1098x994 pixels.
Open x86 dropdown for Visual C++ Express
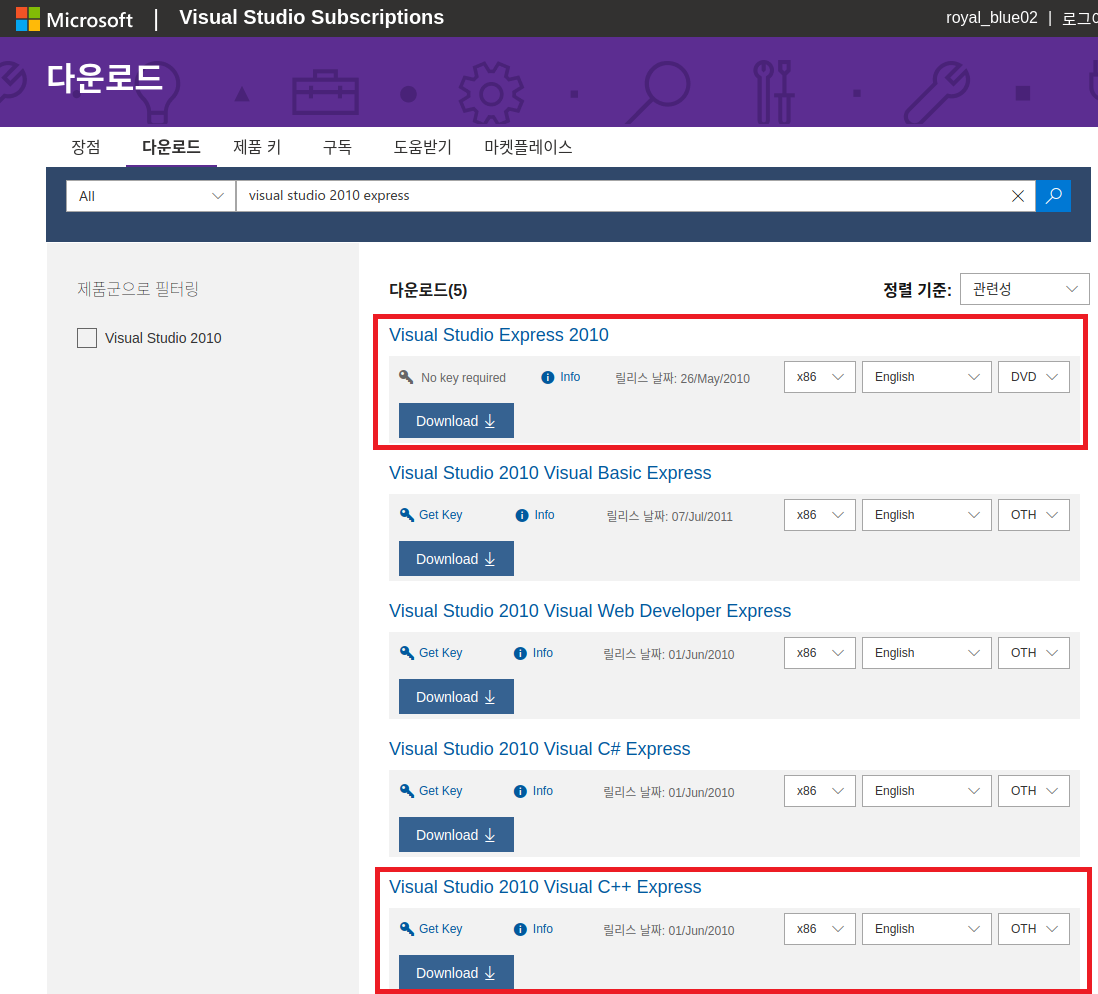(x=819, y=929)
